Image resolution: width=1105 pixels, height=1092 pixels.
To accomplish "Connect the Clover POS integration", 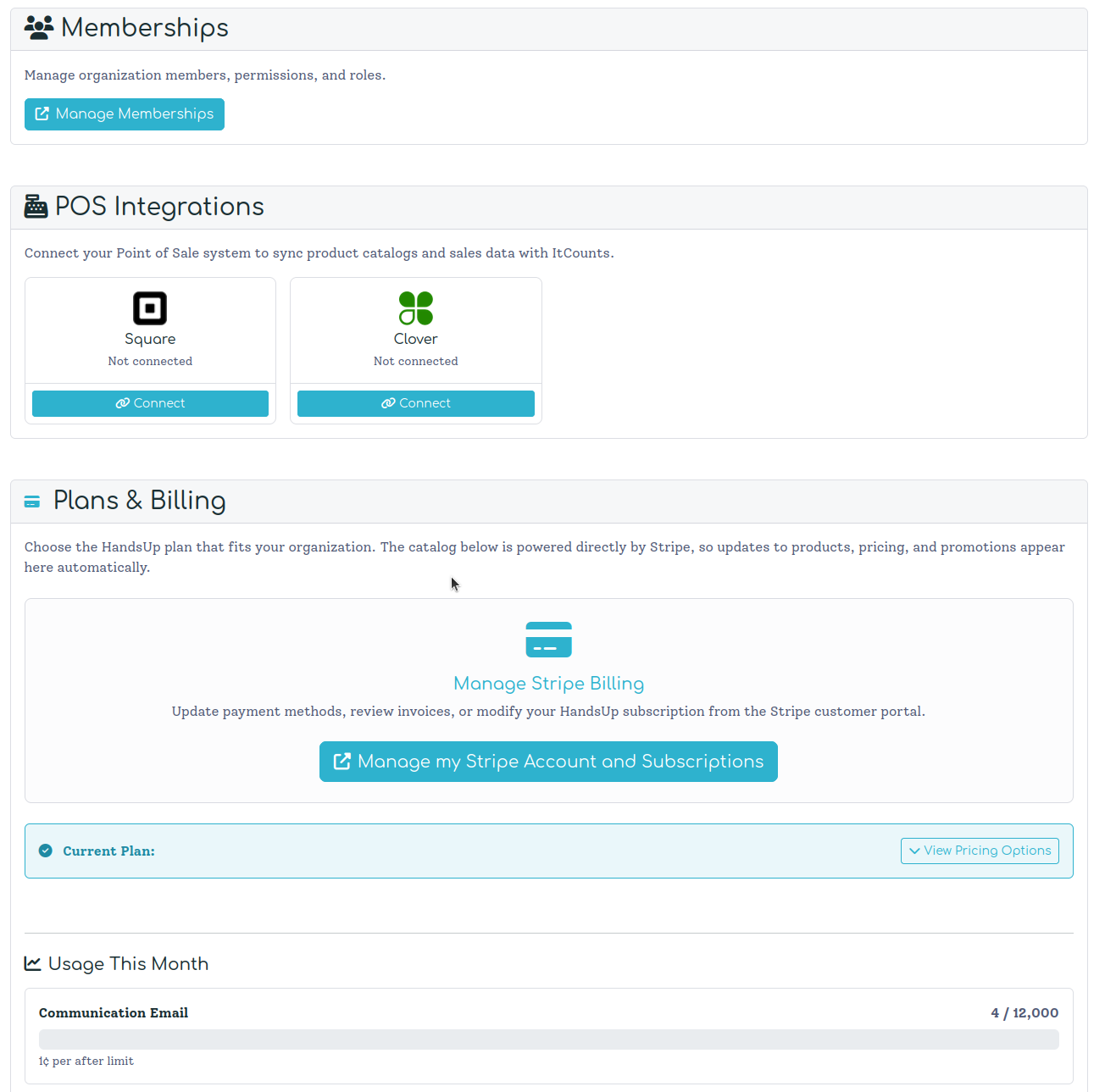I will [415, 403].
